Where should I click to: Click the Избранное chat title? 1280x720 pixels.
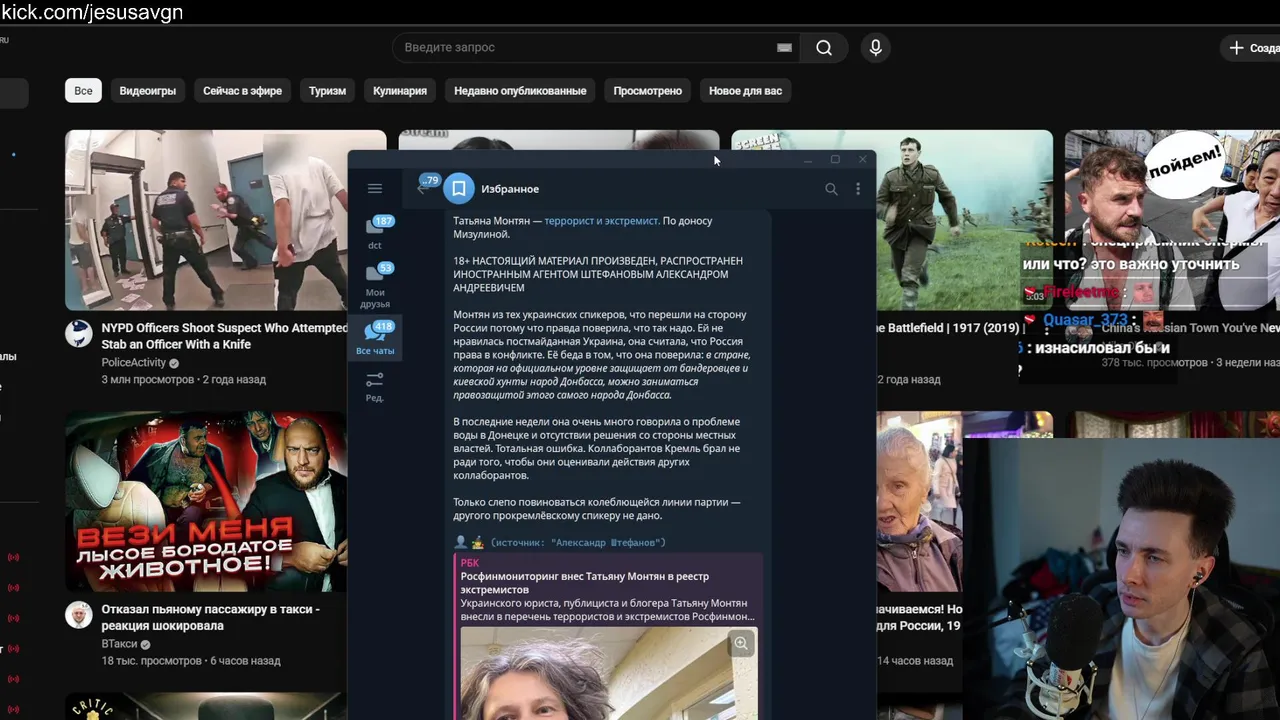[510, 189]
